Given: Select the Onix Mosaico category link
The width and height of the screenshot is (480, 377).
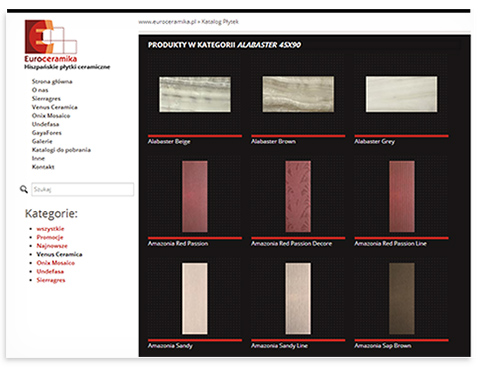Looking at the screenshot, I should [x=56, y=263].
